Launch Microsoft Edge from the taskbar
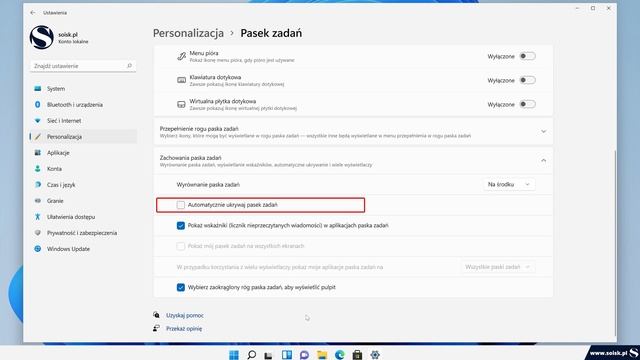640x360 pixels. 340,355
